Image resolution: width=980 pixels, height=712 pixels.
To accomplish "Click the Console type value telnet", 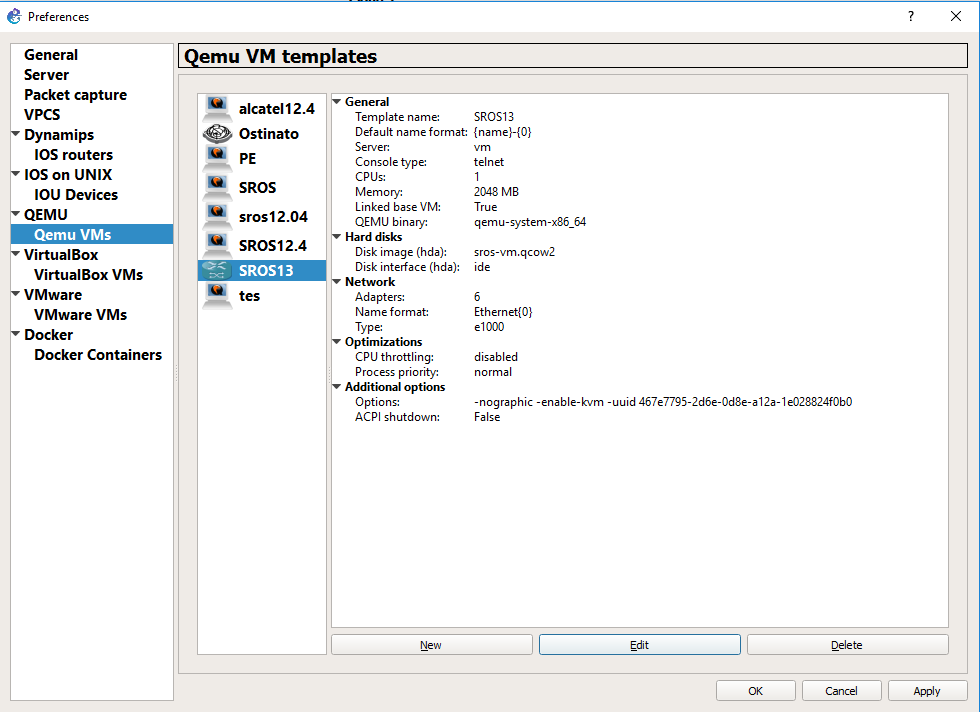I will click(x=489, y=162).
